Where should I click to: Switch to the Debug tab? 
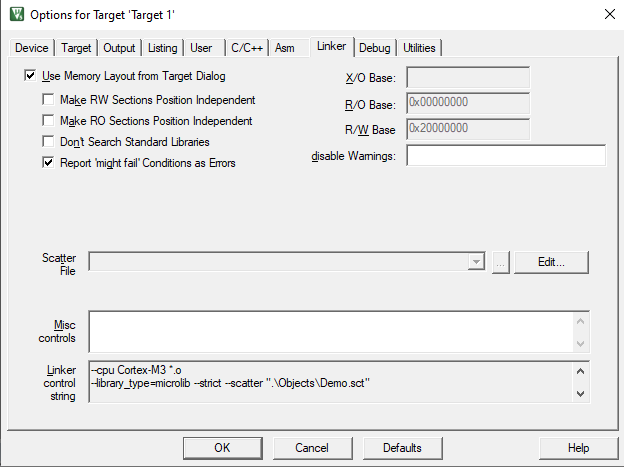tap(374, 48)
